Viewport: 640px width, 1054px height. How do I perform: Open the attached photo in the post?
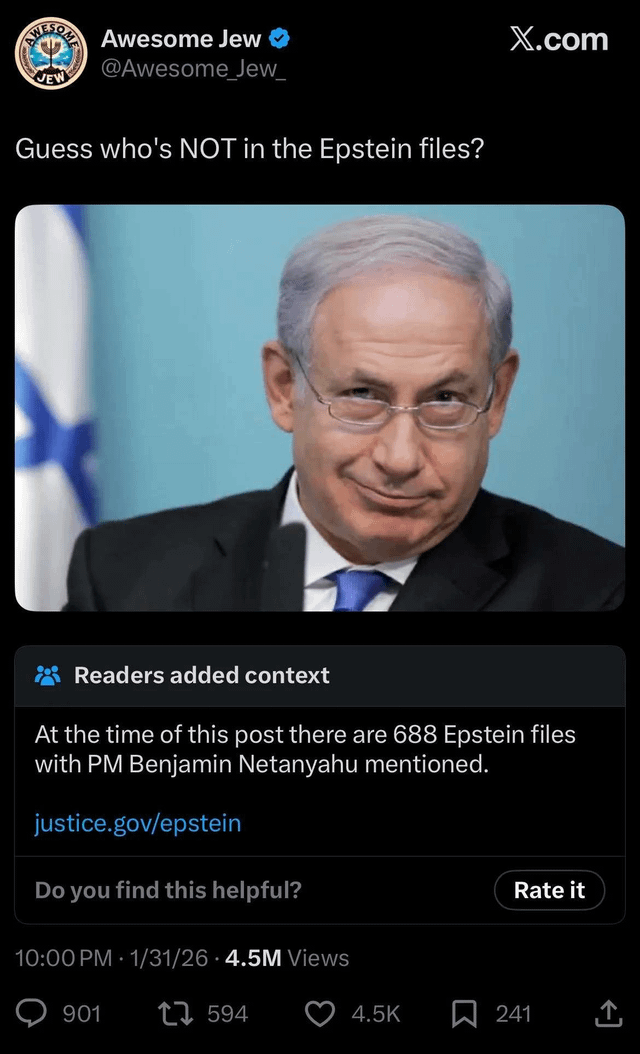tap(320, 408)
